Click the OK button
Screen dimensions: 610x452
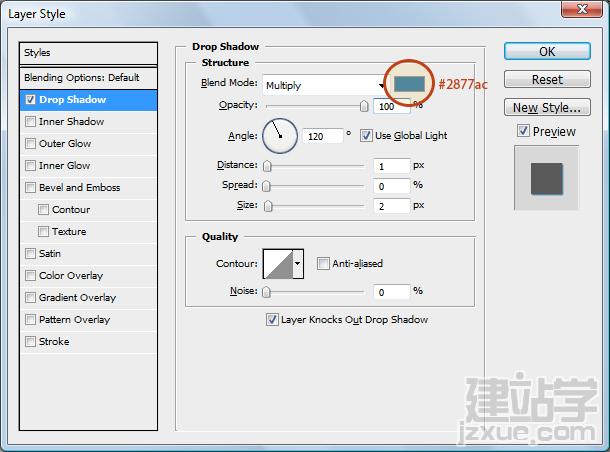(x=547, y=51)
